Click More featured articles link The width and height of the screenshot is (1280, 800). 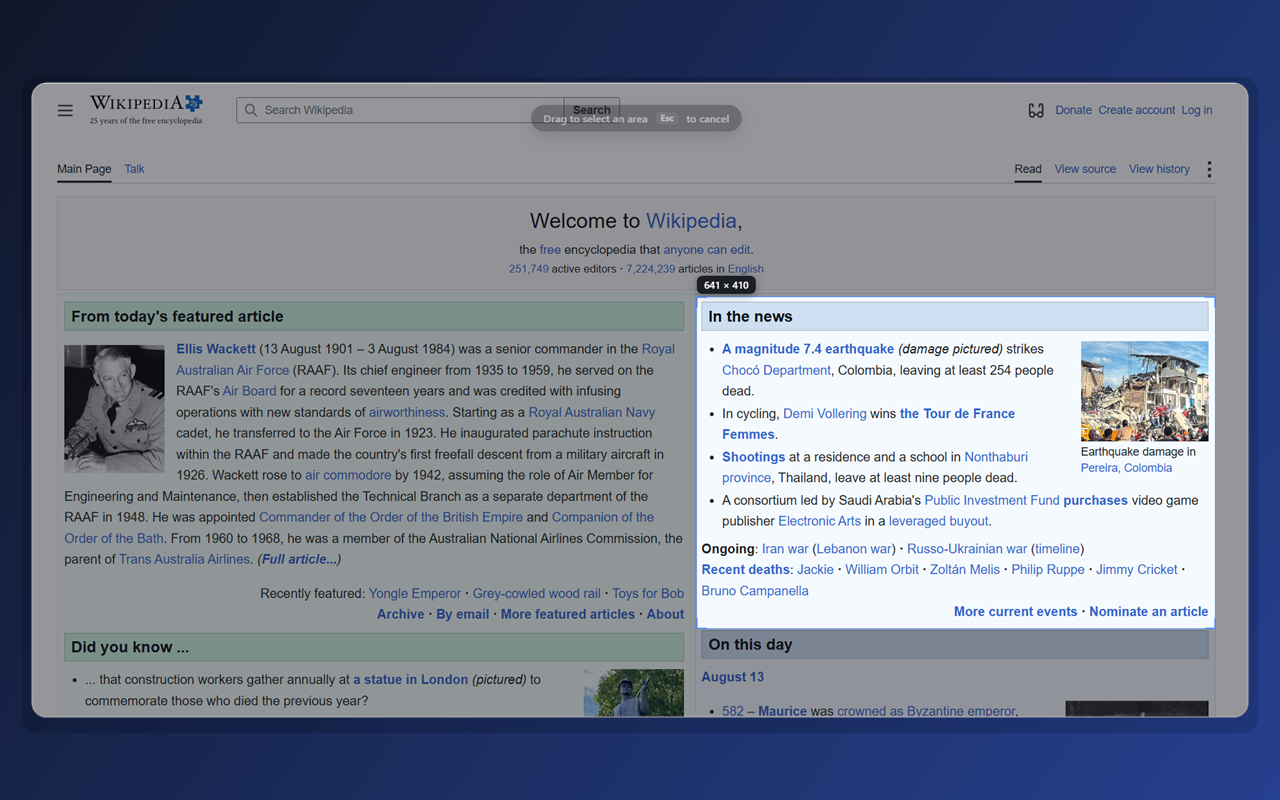[x=568, y=614]
